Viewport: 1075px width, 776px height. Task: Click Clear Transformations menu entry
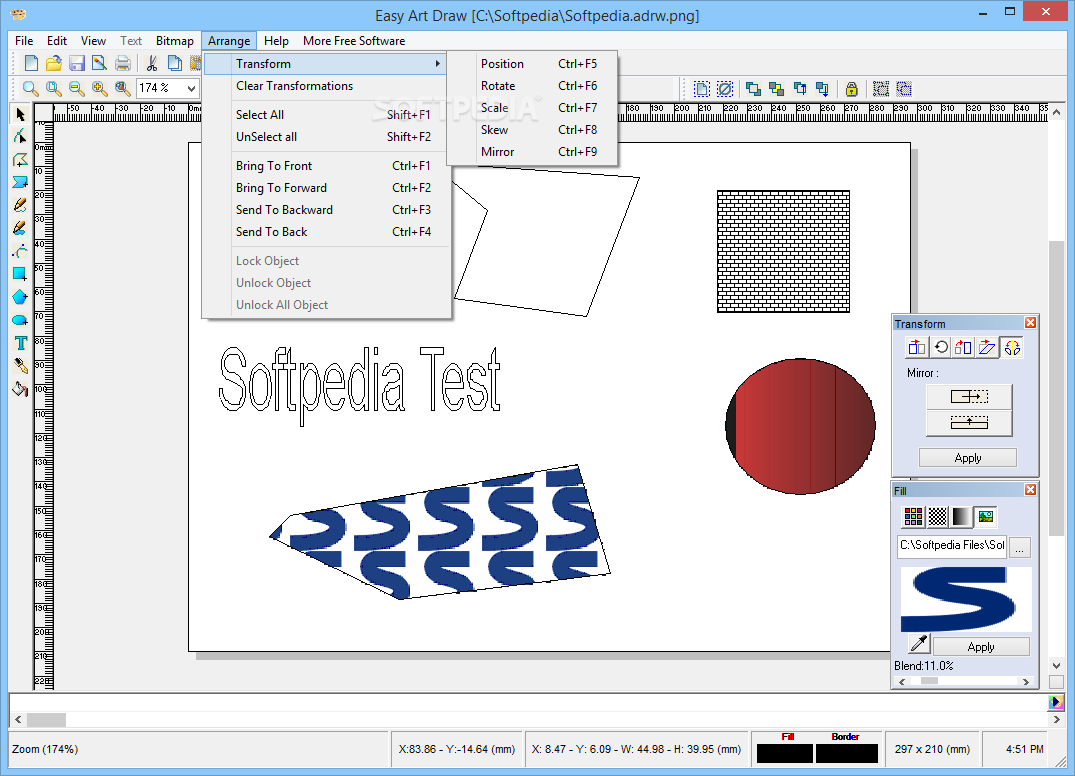coord(327,86)
